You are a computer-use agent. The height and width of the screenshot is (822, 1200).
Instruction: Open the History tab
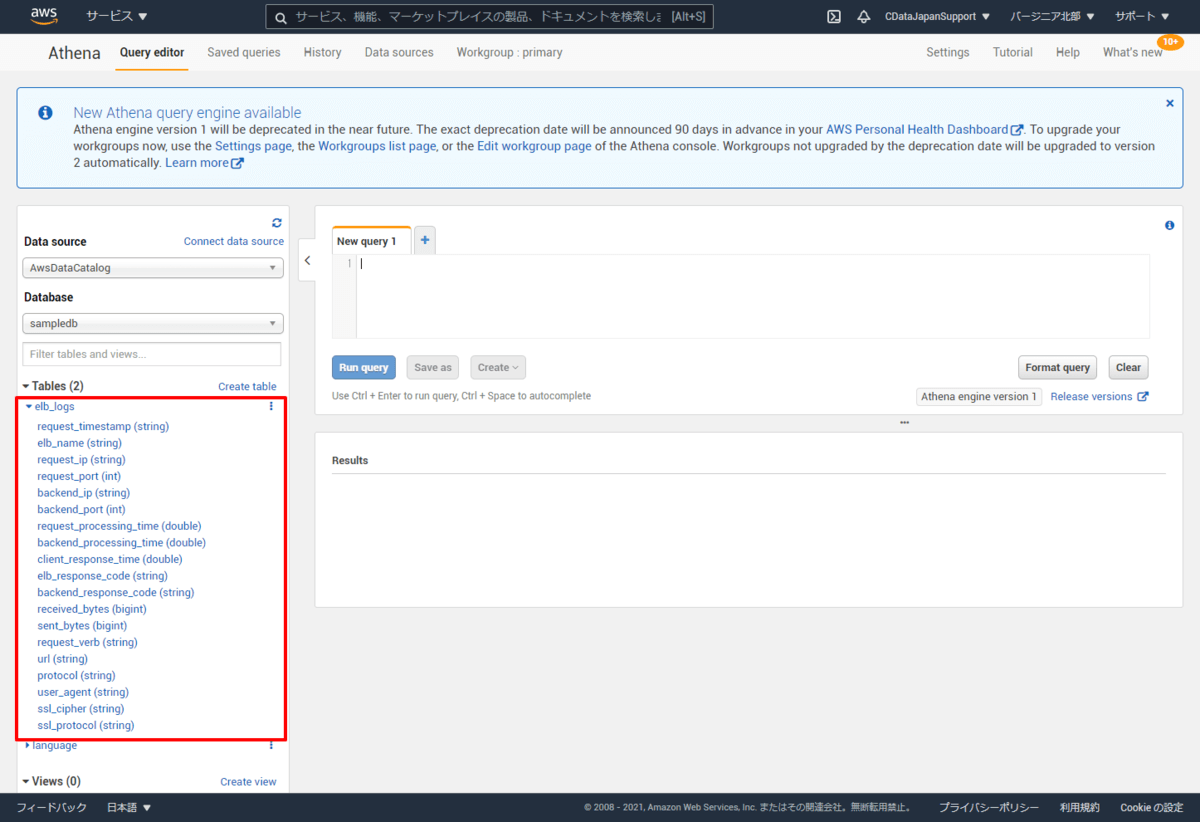pyautogui.click(x=322, y=52)
